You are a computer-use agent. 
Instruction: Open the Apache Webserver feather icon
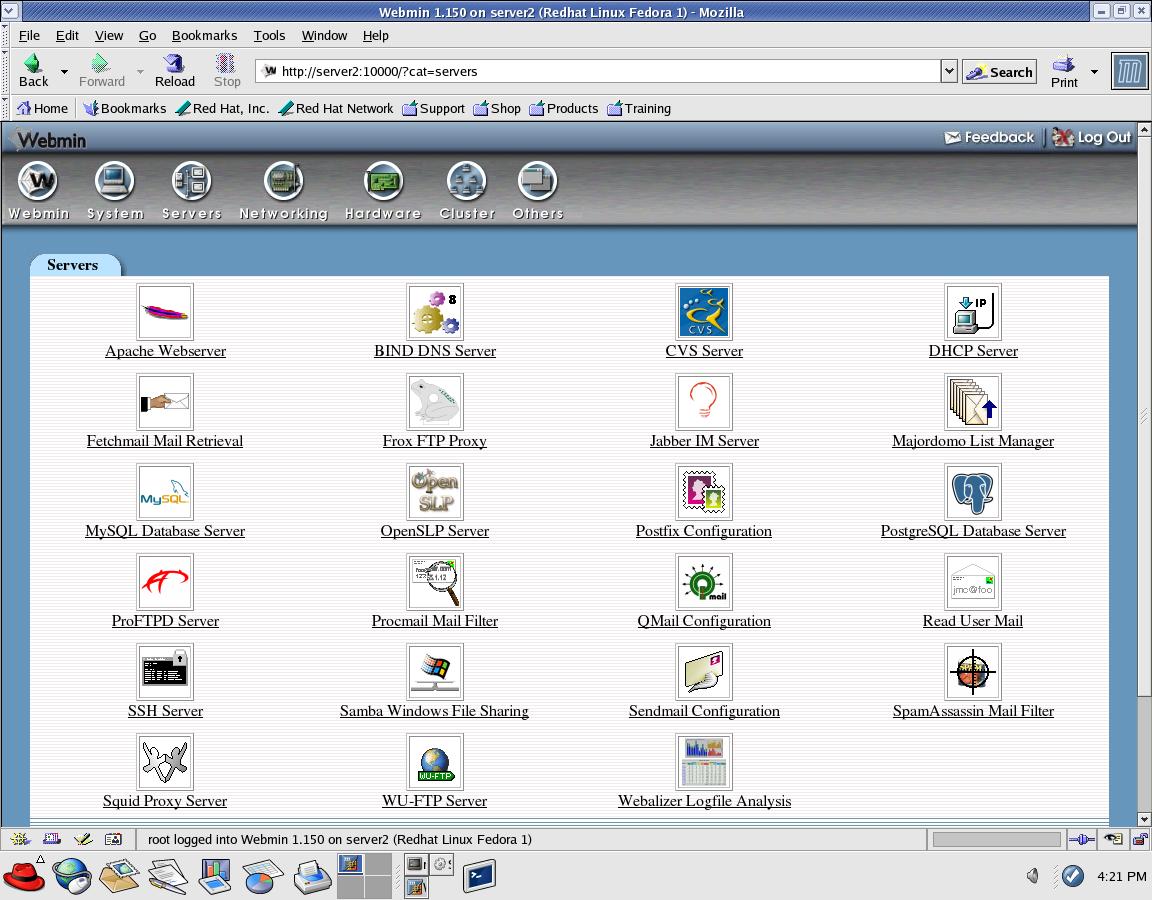(x=165, y=312)
